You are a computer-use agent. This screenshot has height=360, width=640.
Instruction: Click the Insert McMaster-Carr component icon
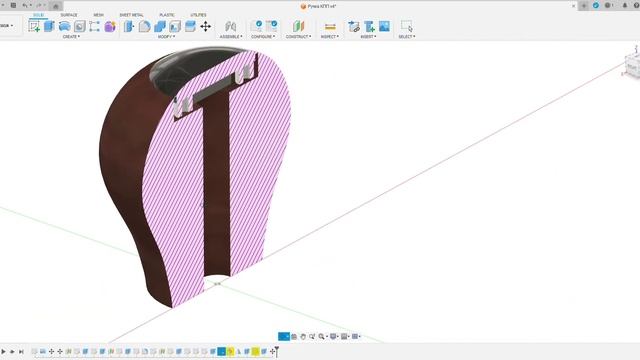click(x=369, y=27)
